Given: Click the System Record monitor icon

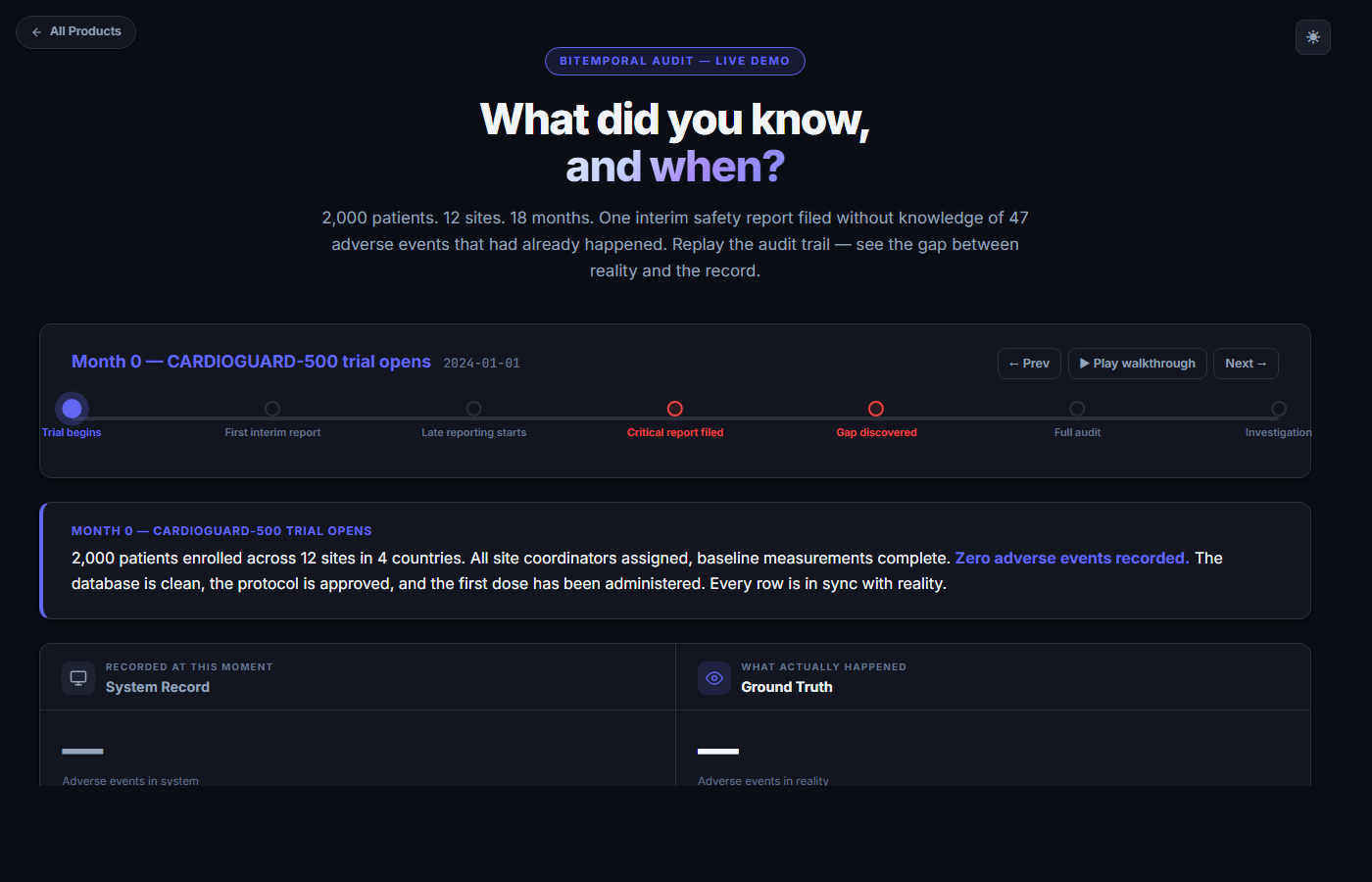Looking at the screenshot, I should click(x=78, y=678).
